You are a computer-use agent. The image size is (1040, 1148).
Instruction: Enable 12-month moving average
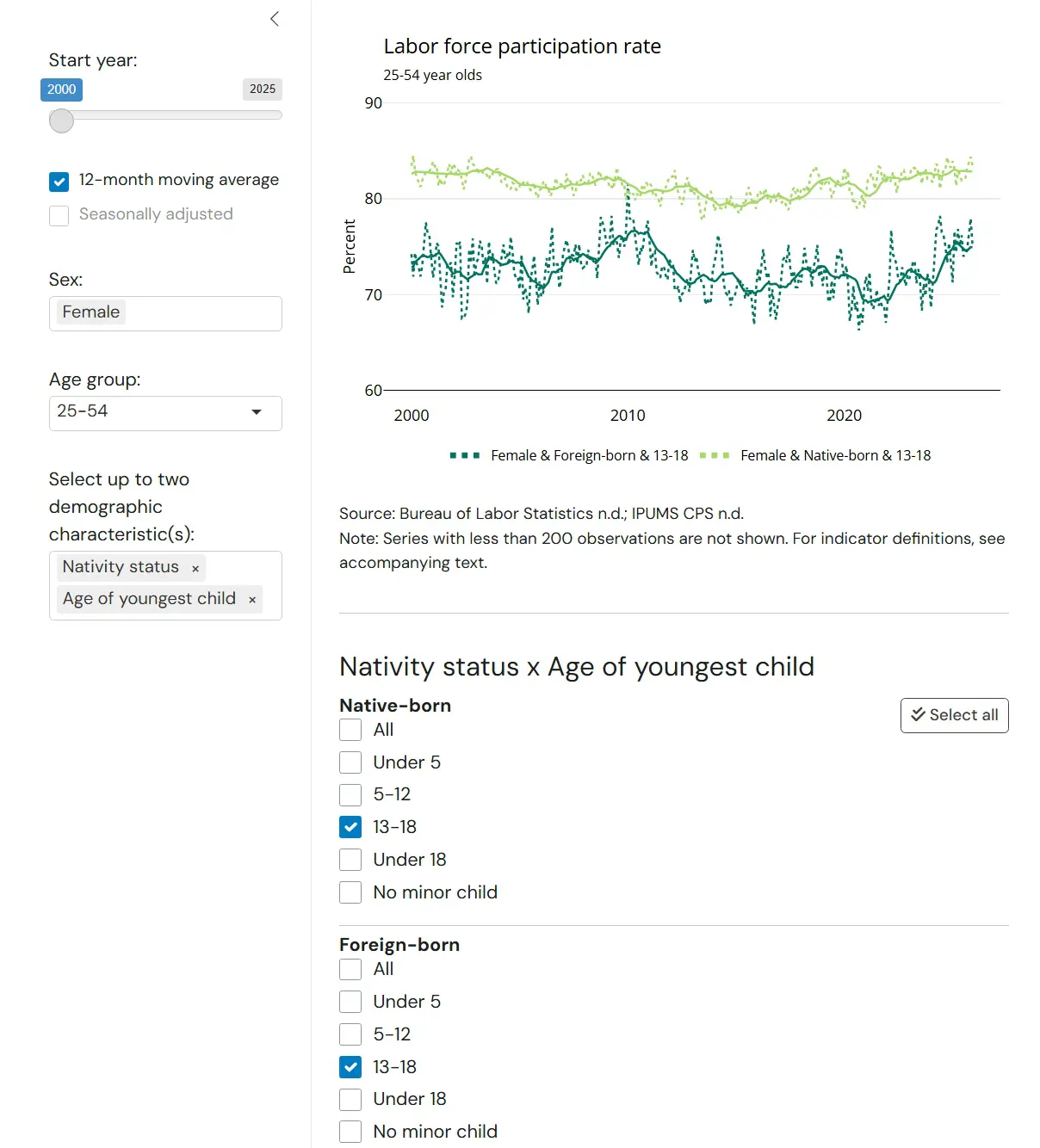coord(59,181)
